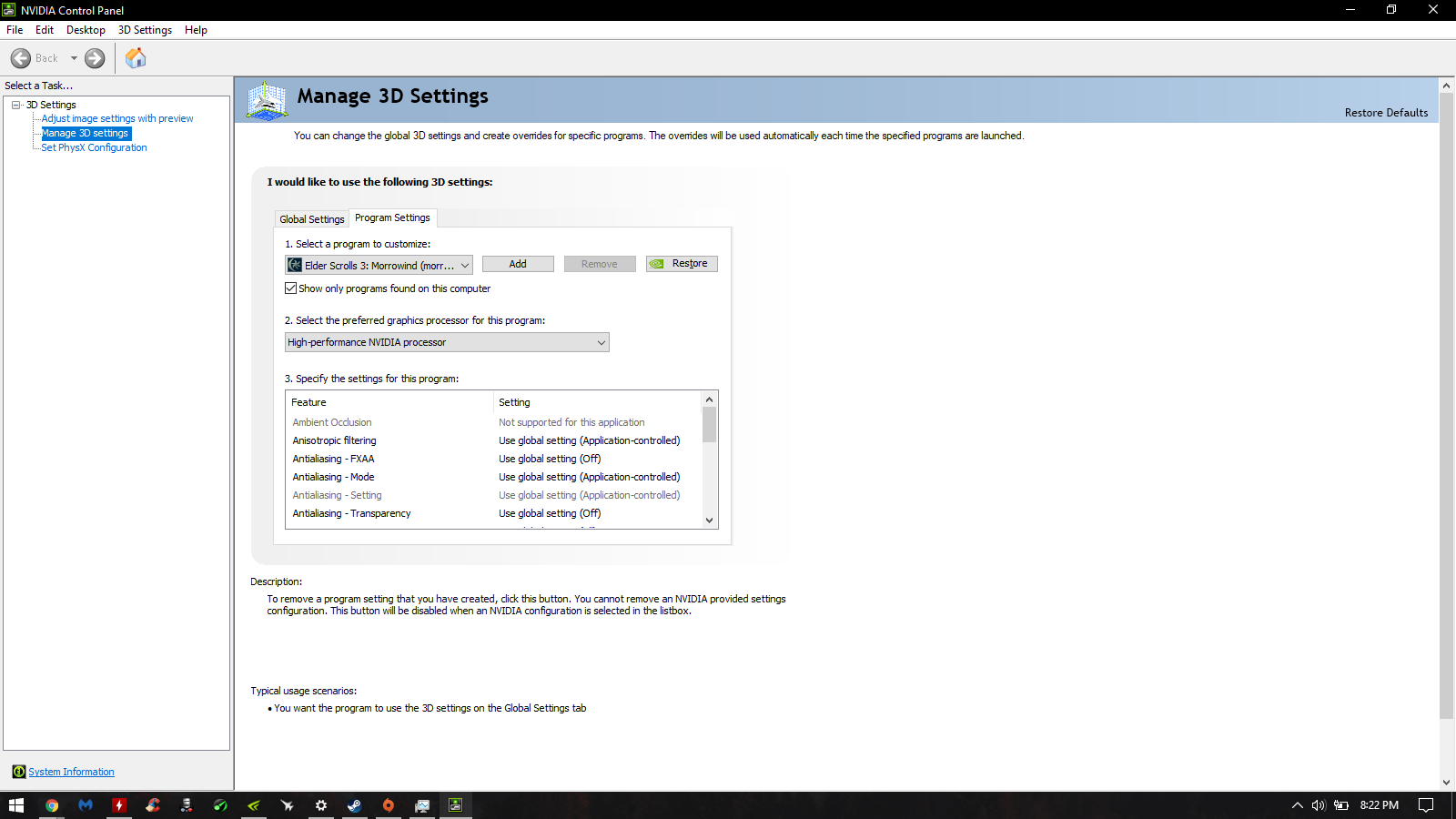Select the Antialiasing - Transparency feature row
The image size is (1456, 819).
click(x=493, y=513)
